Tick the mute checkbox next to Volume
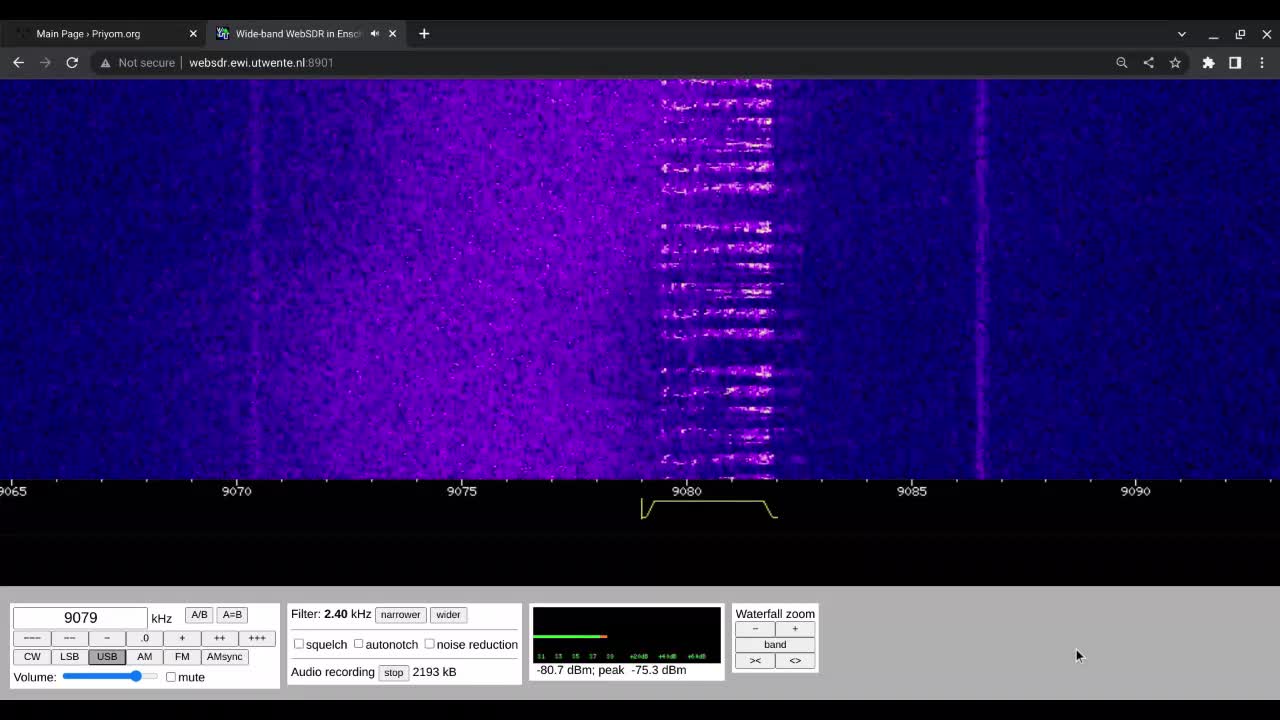 tap(171, 677)
